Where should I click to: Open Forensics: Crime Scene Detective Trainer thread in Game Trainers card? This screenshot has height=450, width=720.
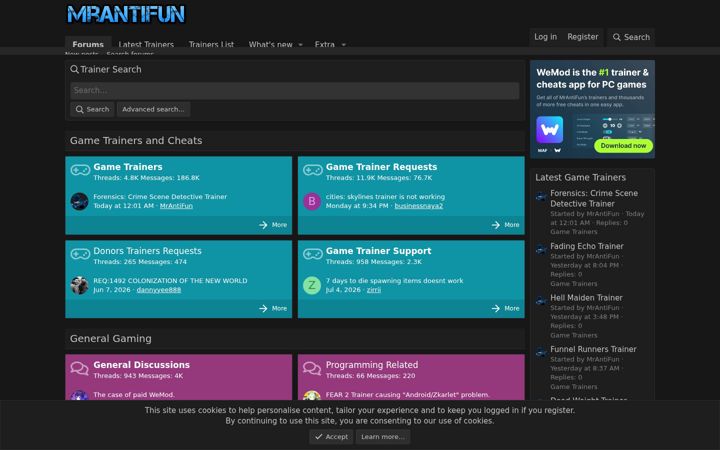pyautogui.click(x=160, y=197)
